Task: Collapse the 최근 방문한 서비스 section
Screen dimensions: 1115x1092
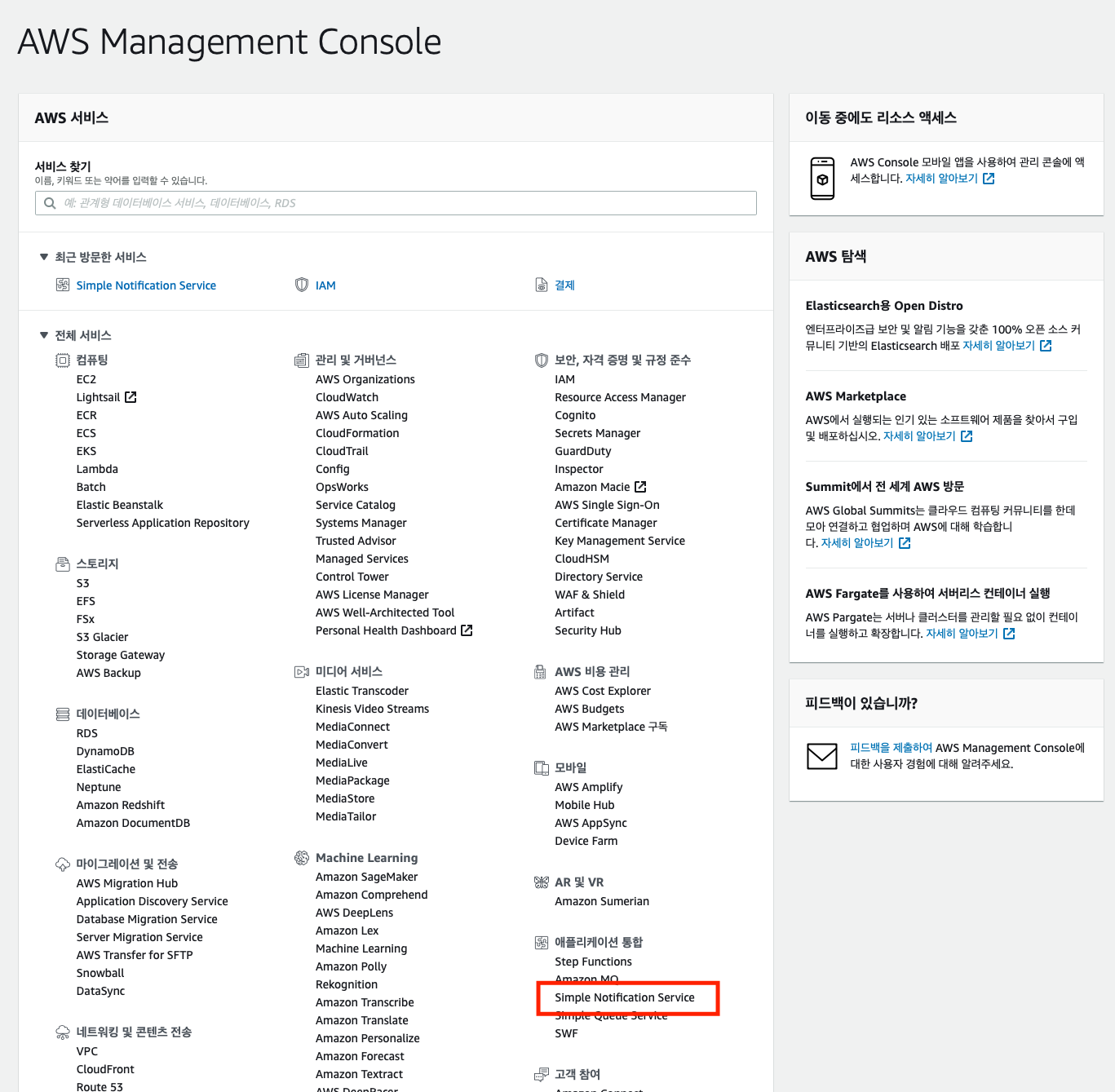Action: tap(44, 257)
